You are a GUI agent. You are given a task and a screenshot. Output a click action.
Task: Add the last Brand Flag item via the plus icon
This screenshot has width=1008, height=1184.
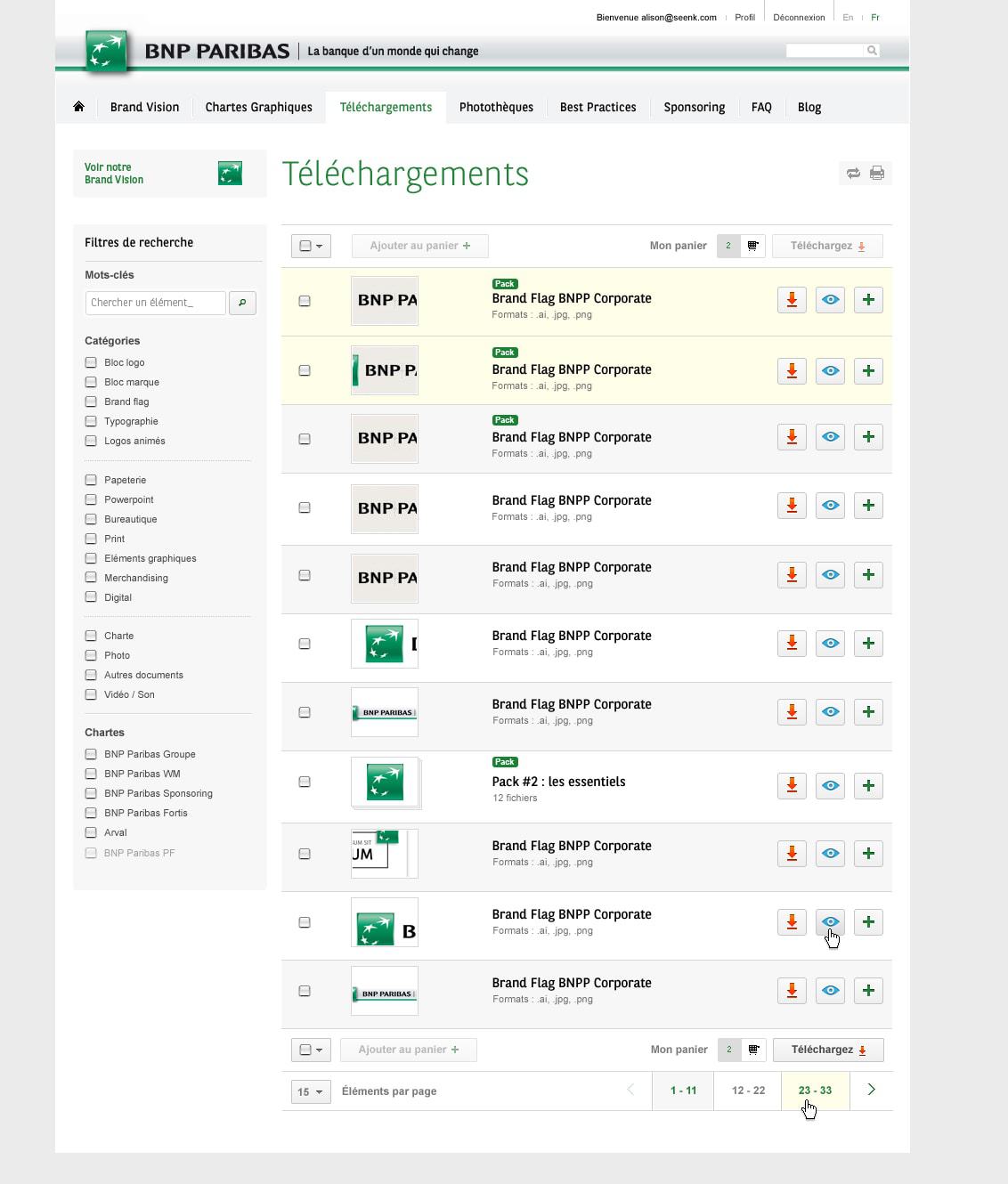pyautogui.click(x=868, y=990)
